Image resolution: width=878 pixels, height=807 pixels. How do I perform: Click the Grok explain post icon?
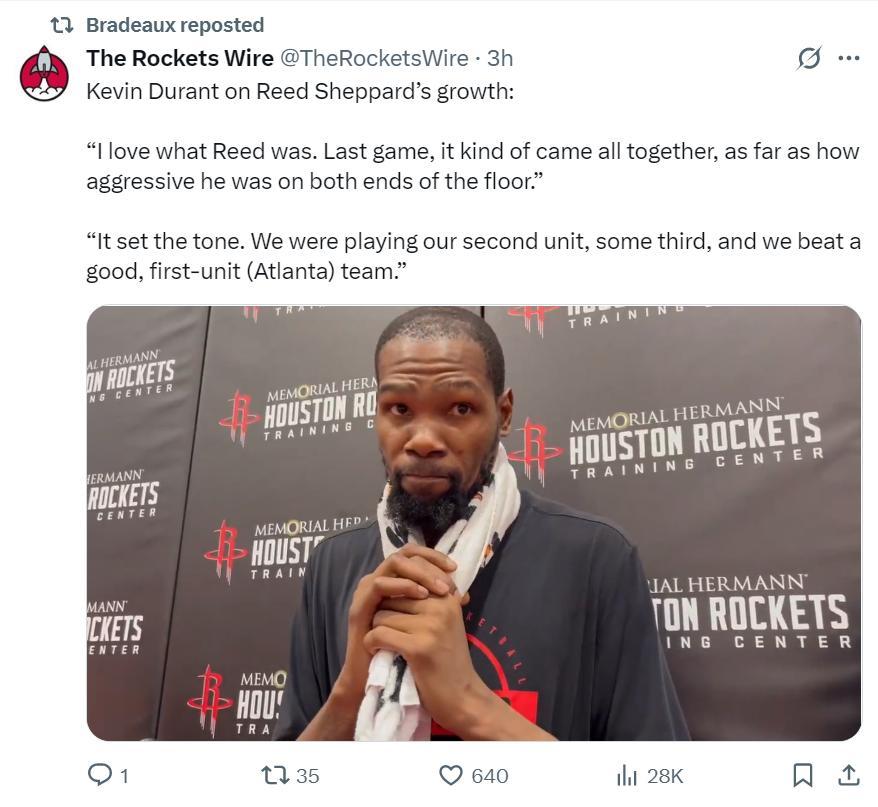(808, 59)
